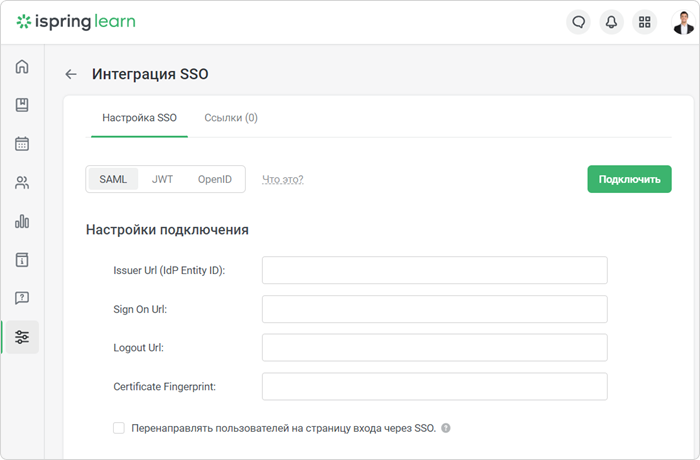
Task: Open the Home icon in sidebar
Action: point(22,66)
